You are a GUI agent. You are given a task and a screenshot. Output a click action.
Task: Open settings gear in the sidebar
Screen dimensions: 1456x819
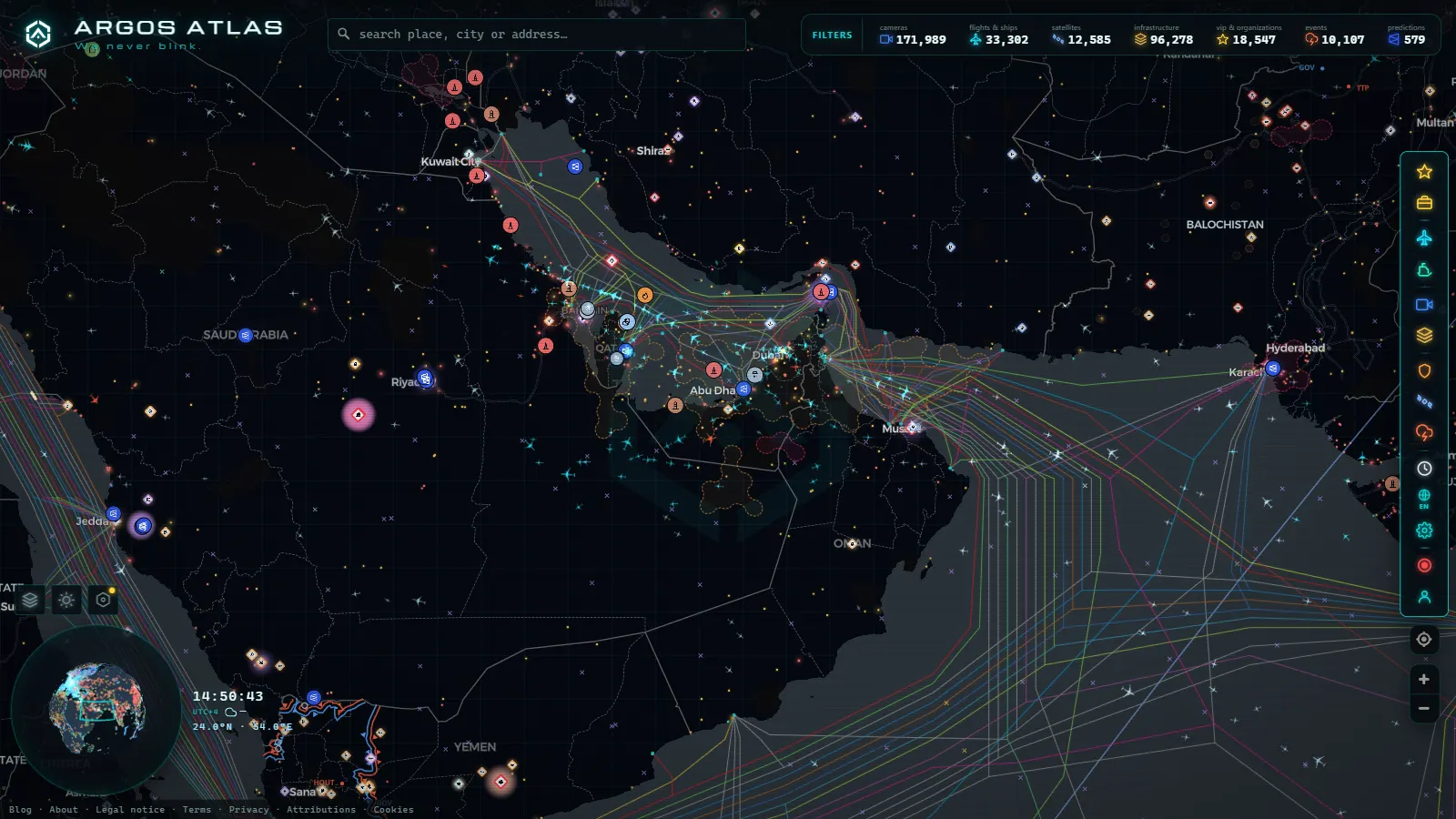[1424, 531]
